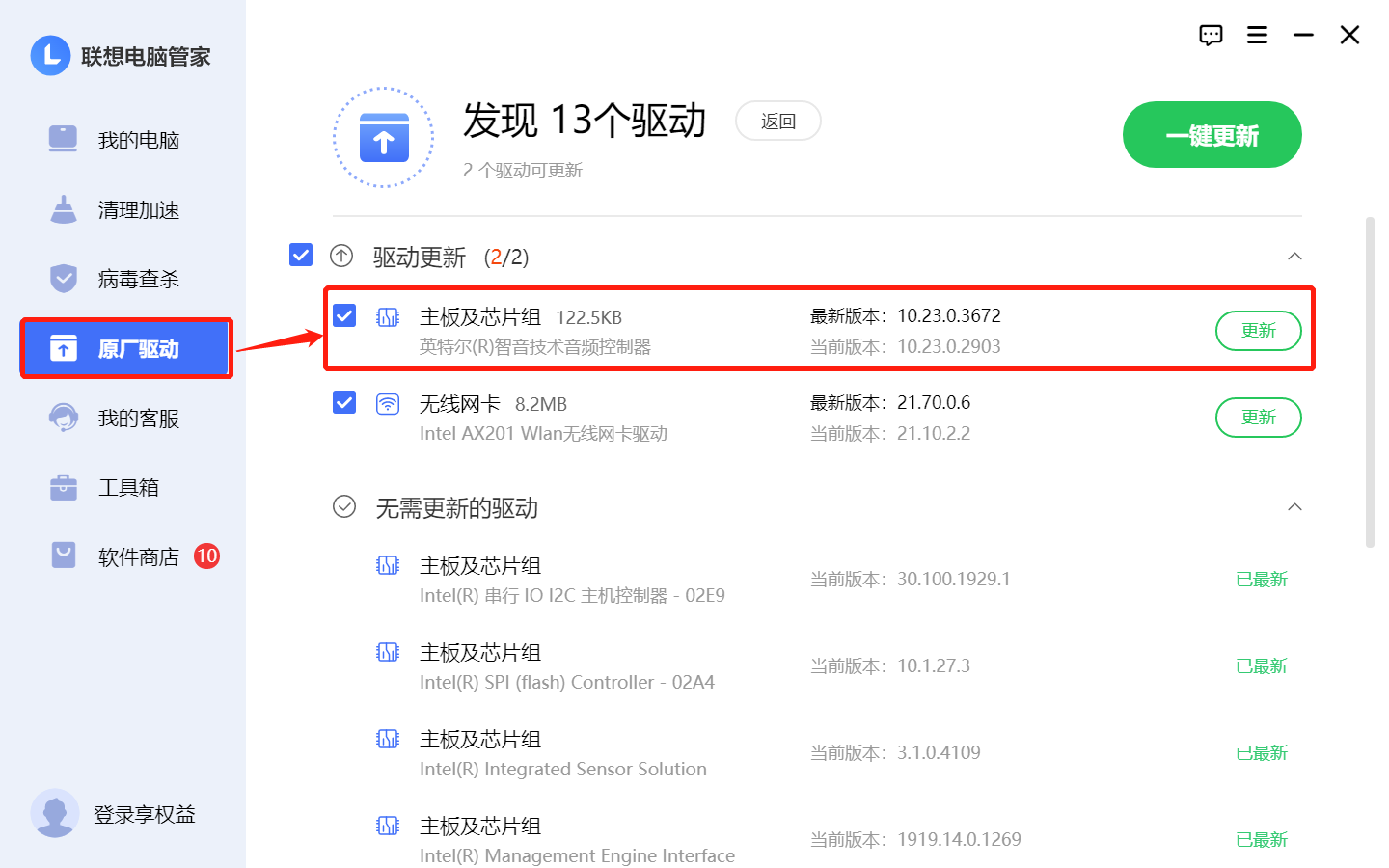Click the chip icon for Integrated Sensor Solution

point(388,739)
